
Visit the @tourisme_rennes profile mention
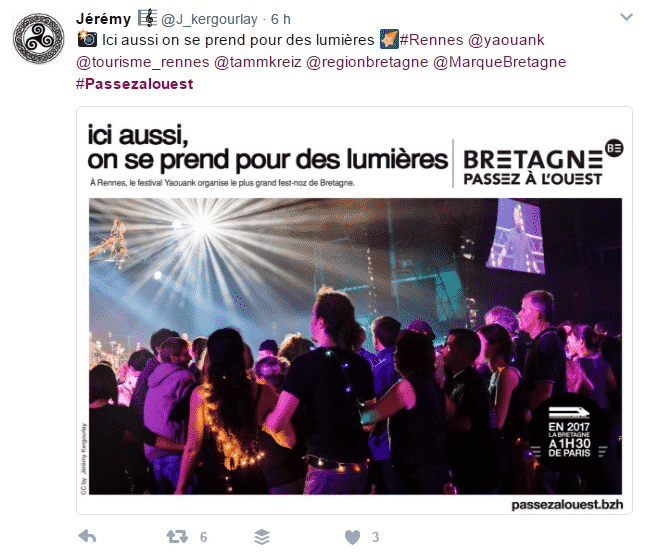coord(143,62)
